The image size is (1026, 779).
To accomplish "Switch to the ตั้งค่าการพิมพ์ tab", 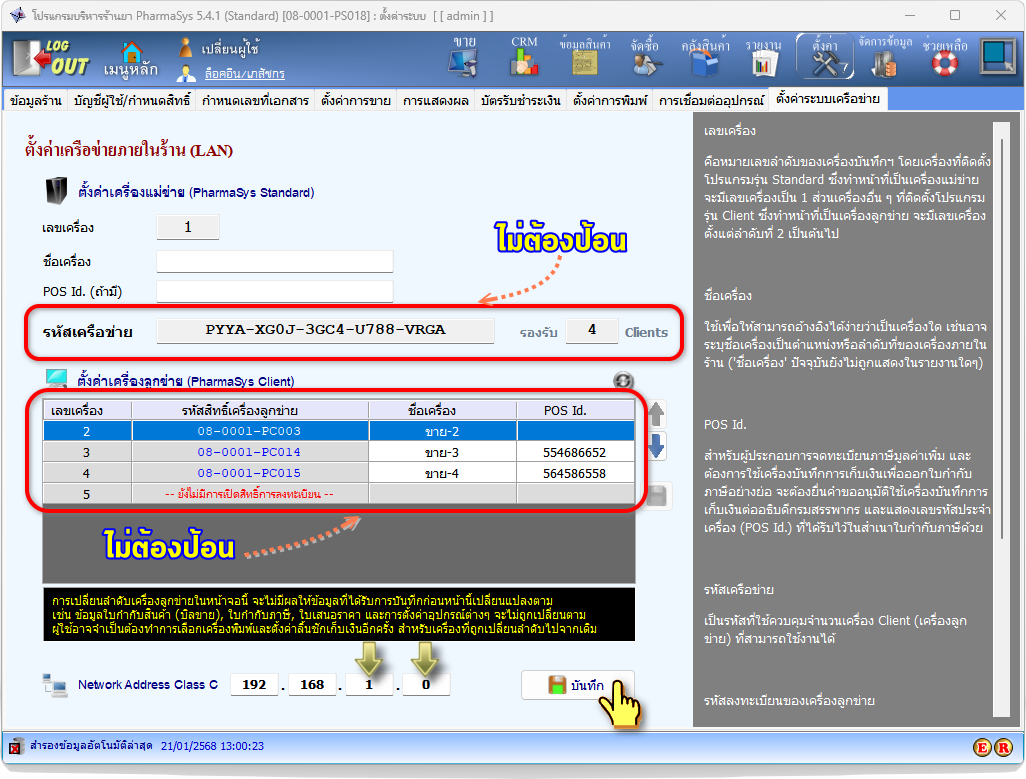I will coord(610,100).
